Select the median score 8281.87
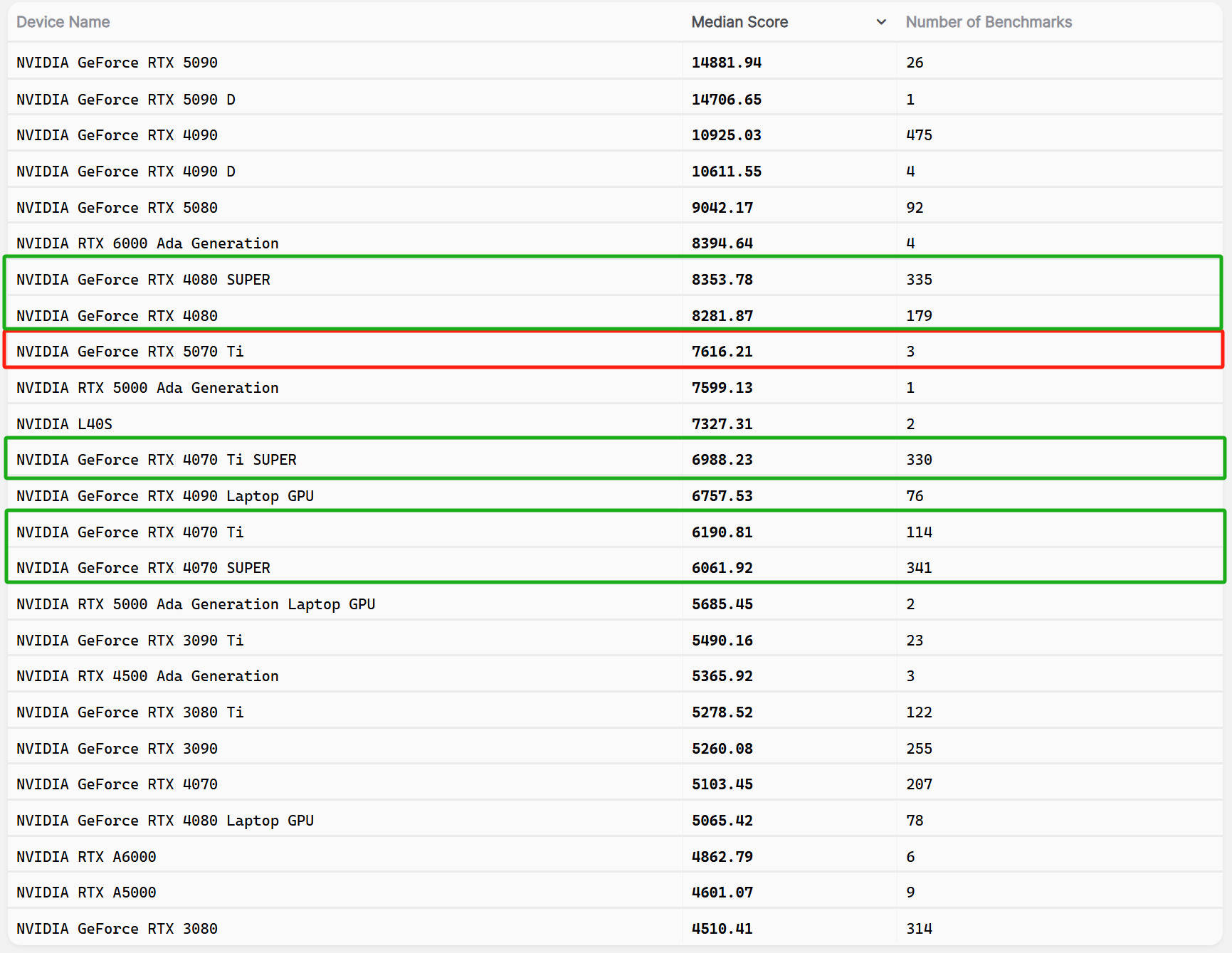Viewport: 1232px width, 953px height. tap(722, 316)
